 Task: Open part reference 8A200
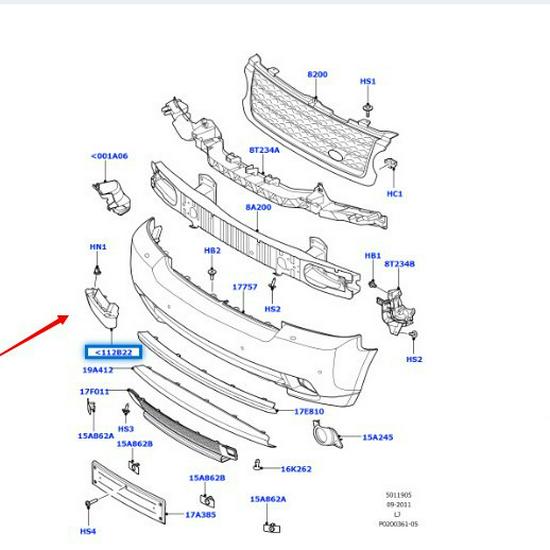(258, 207)
